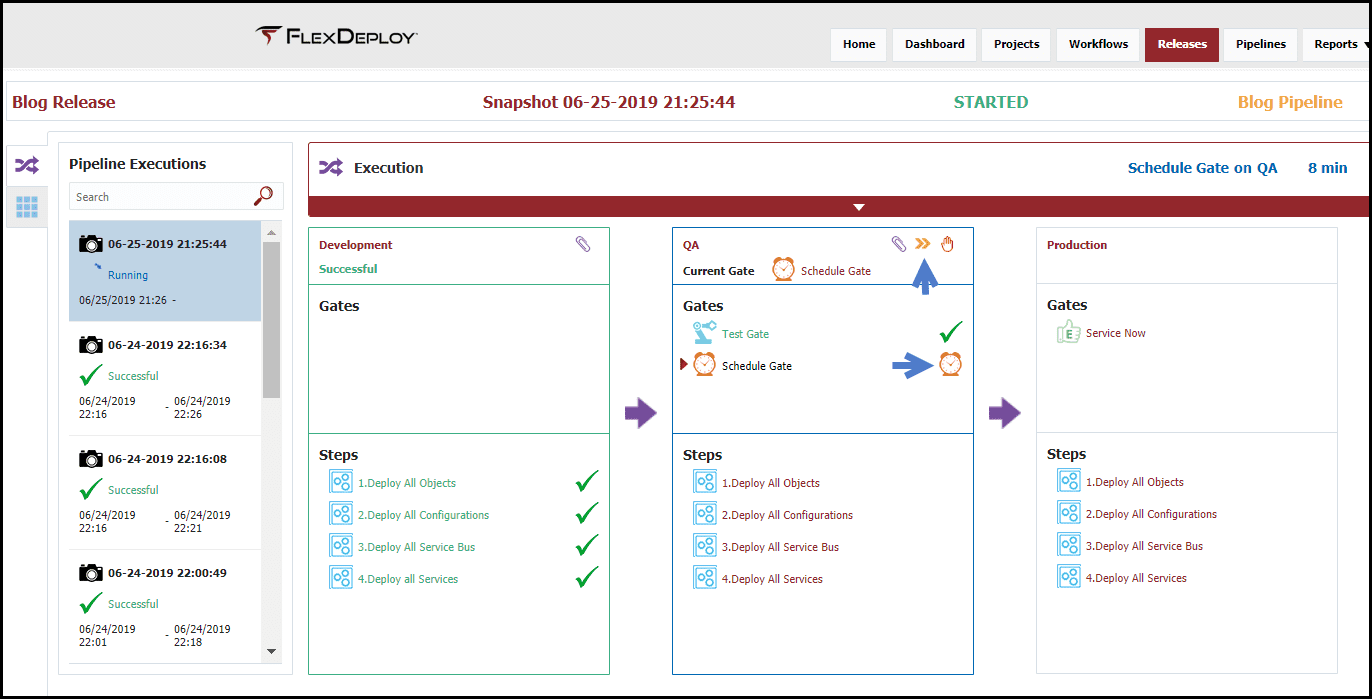Collapse the Execution panel with white triangle
Viewport: 1372px width, 699px height.
[x=858, y=207]
